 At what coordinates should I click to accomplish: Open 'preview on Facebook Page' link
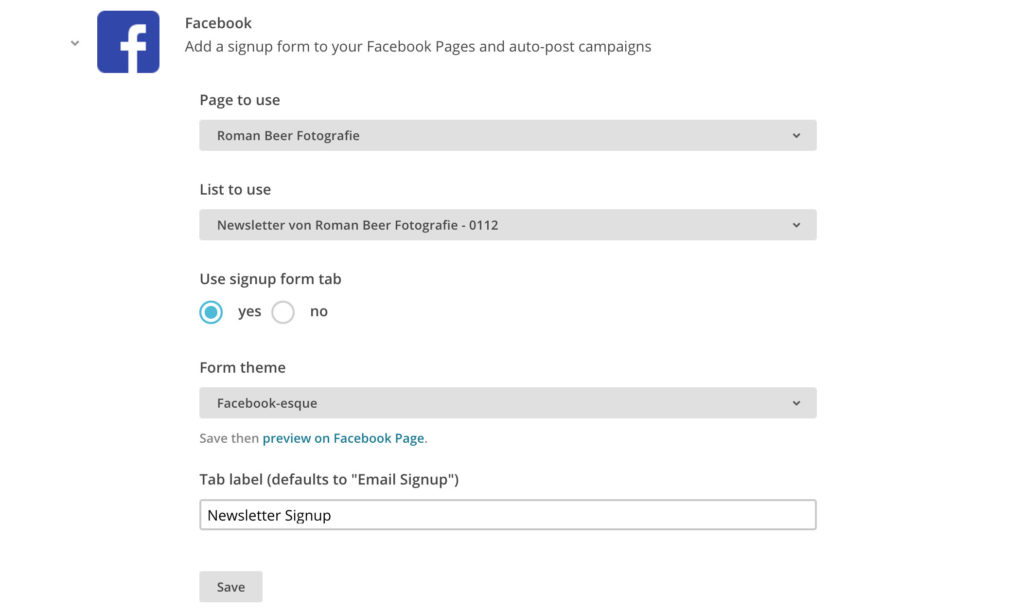343,438
